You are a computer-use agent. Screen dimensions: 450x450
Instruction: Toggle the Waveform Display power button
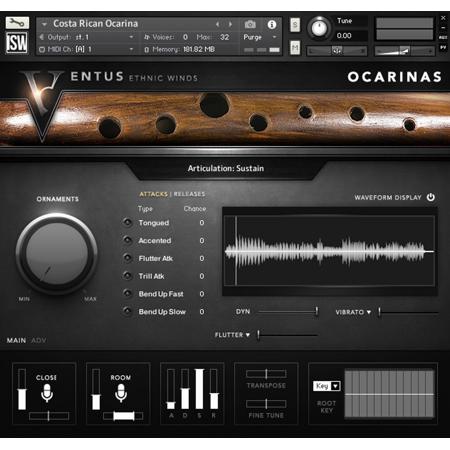pos(431,197)
